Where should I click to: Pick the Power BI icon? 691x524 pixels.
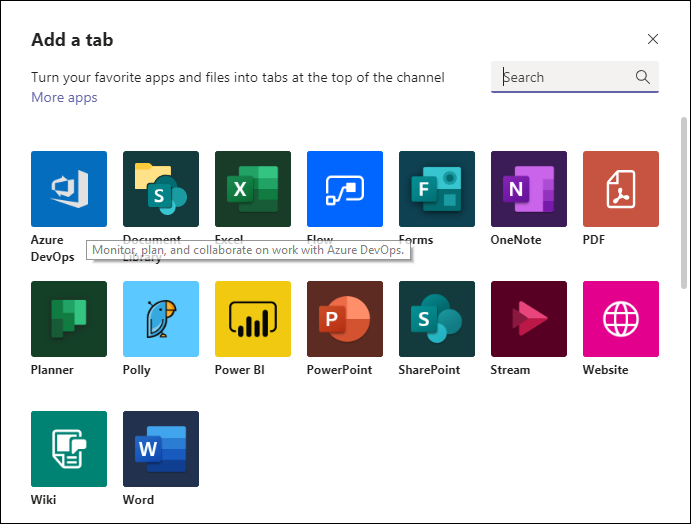(253, 319)
